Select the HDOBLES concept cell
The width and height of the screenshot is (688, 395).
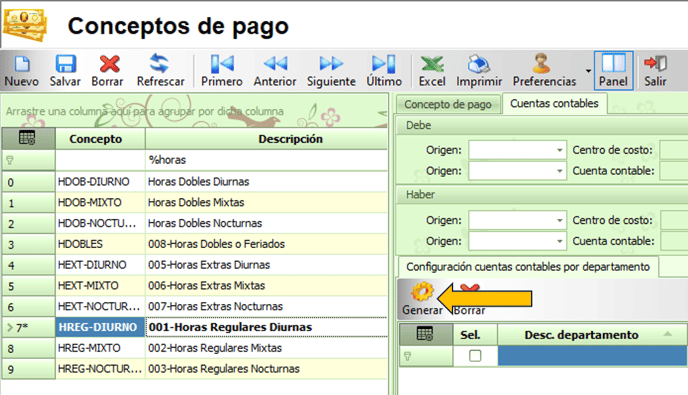[100, 244]
